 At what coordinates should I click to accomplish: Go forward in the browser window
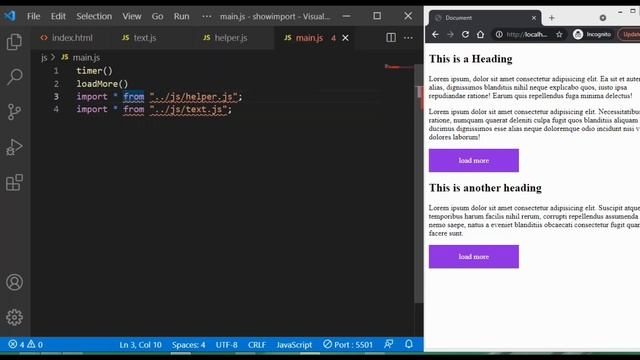coord(450,34)
